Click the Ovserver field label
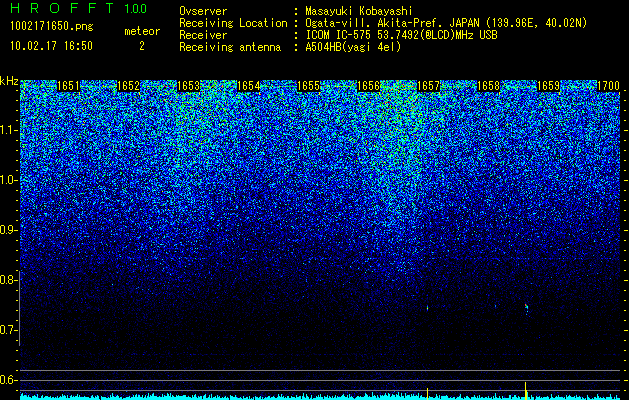The width and height of the screenshot is (629, 400). 203,12
